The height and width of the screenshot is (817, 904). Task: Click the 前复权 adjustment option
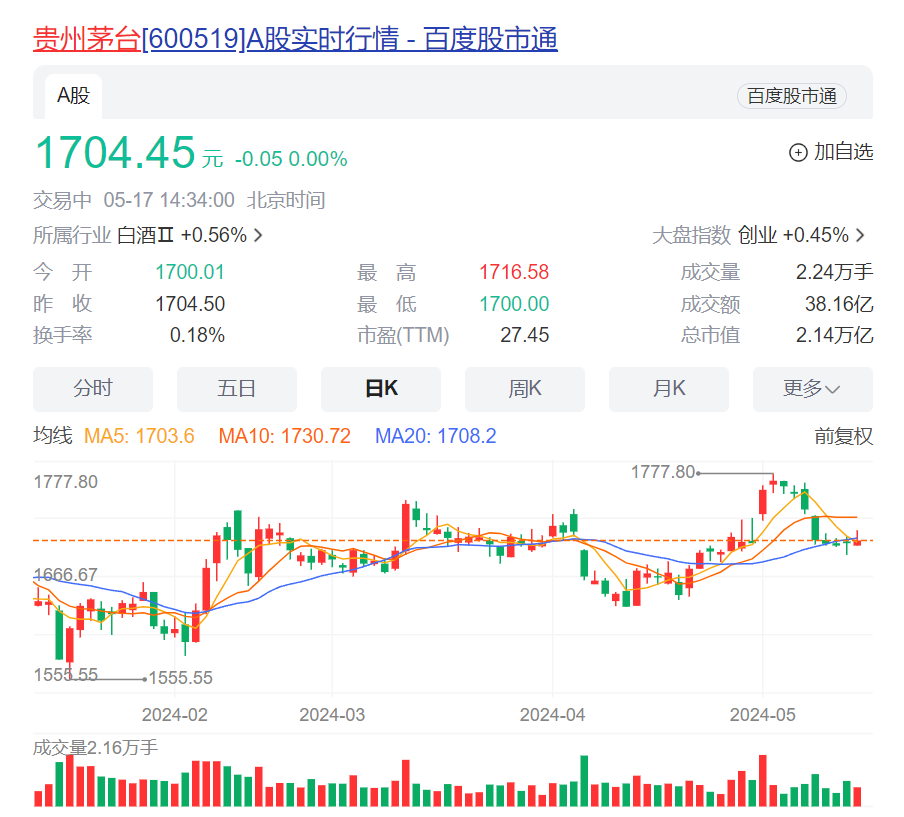(x=843, y=436)
